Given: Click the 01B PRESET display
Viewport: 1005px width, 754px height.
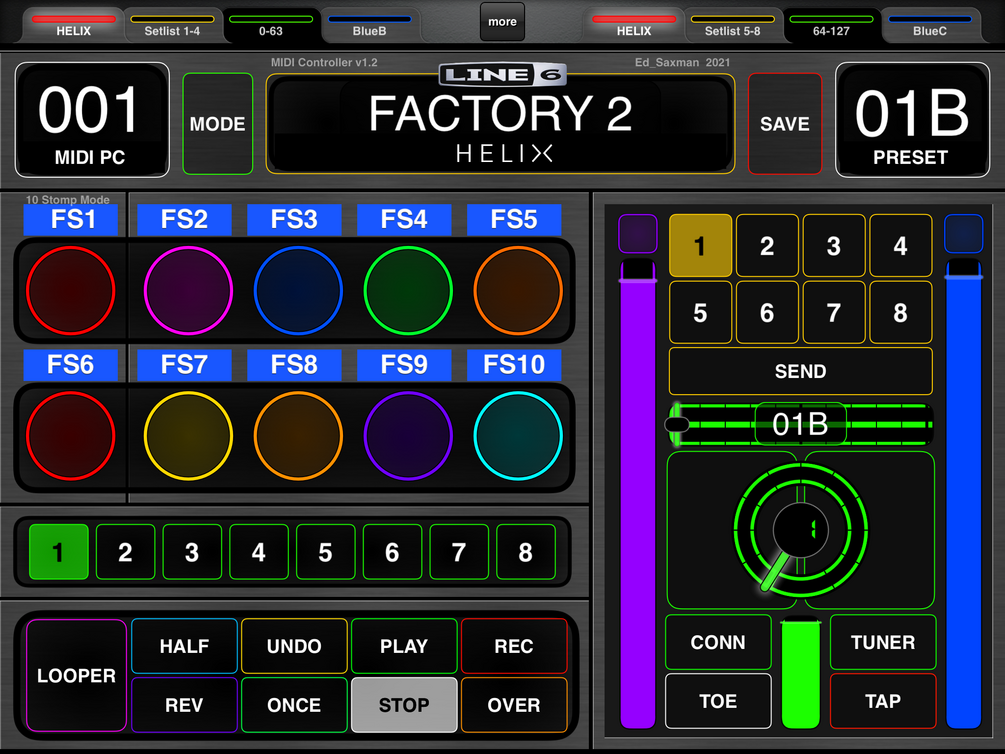Looking at the screenshot, I should 912,120.
